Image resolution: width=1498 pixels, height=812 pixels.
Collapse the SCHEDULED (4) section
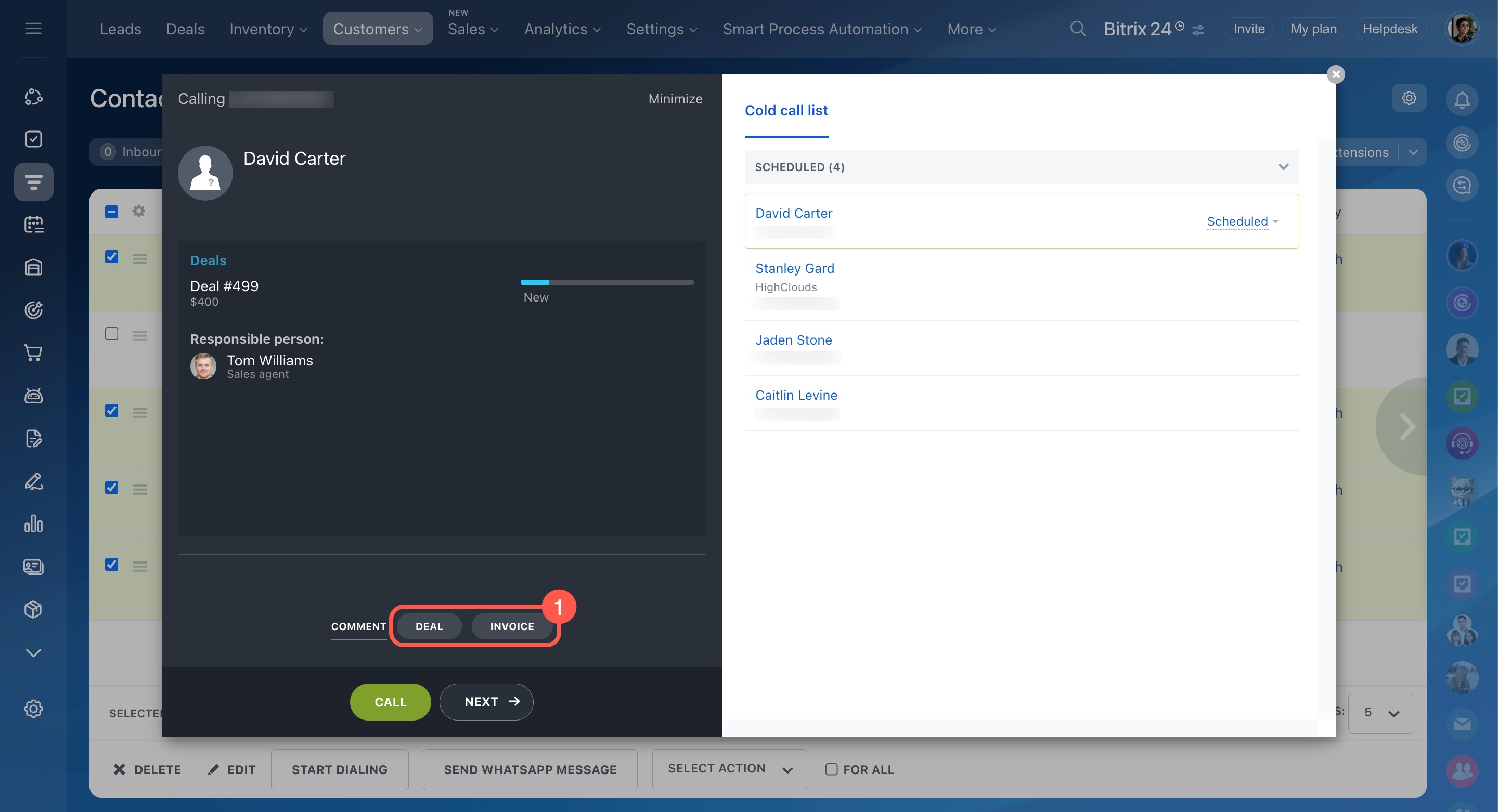(1283, 167)
